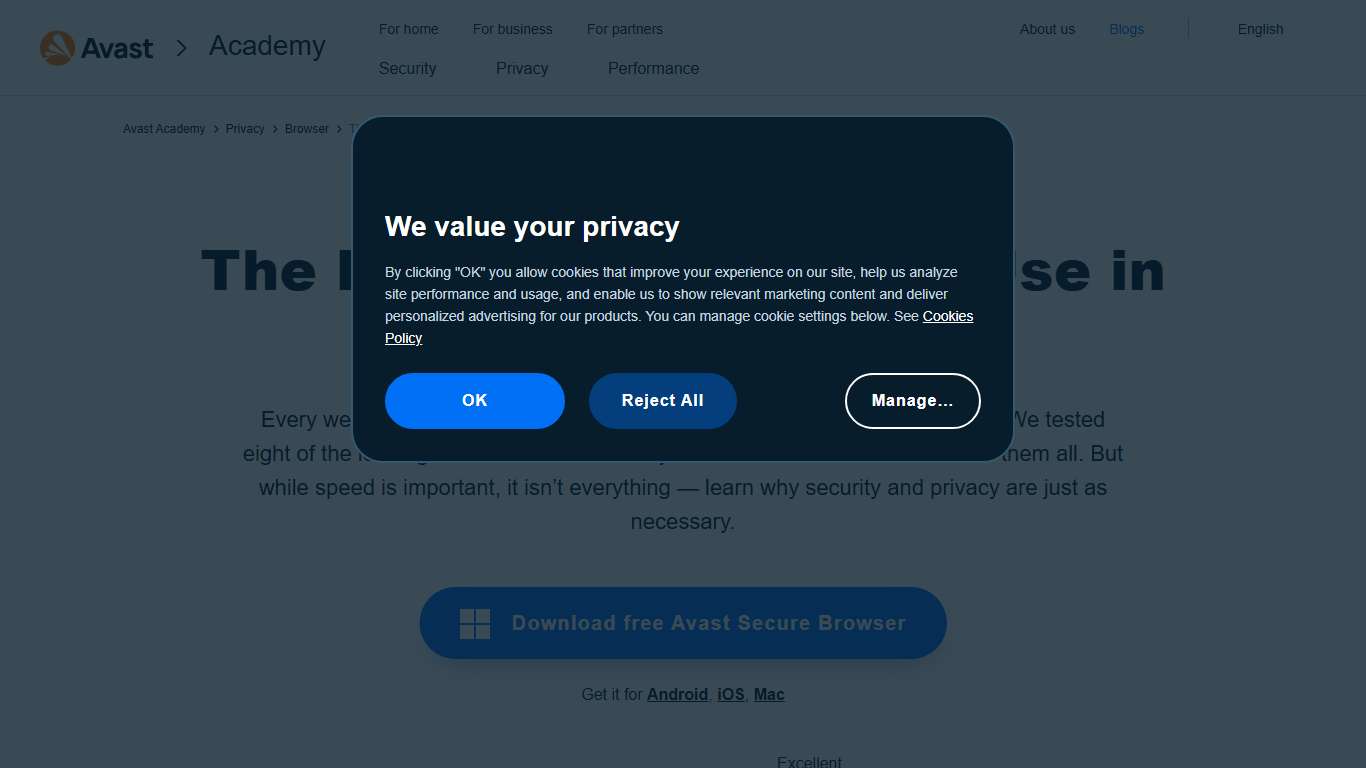The image size is (1366, 768).
Task: Go to the About us page
Action: (x=1047, y=29)
